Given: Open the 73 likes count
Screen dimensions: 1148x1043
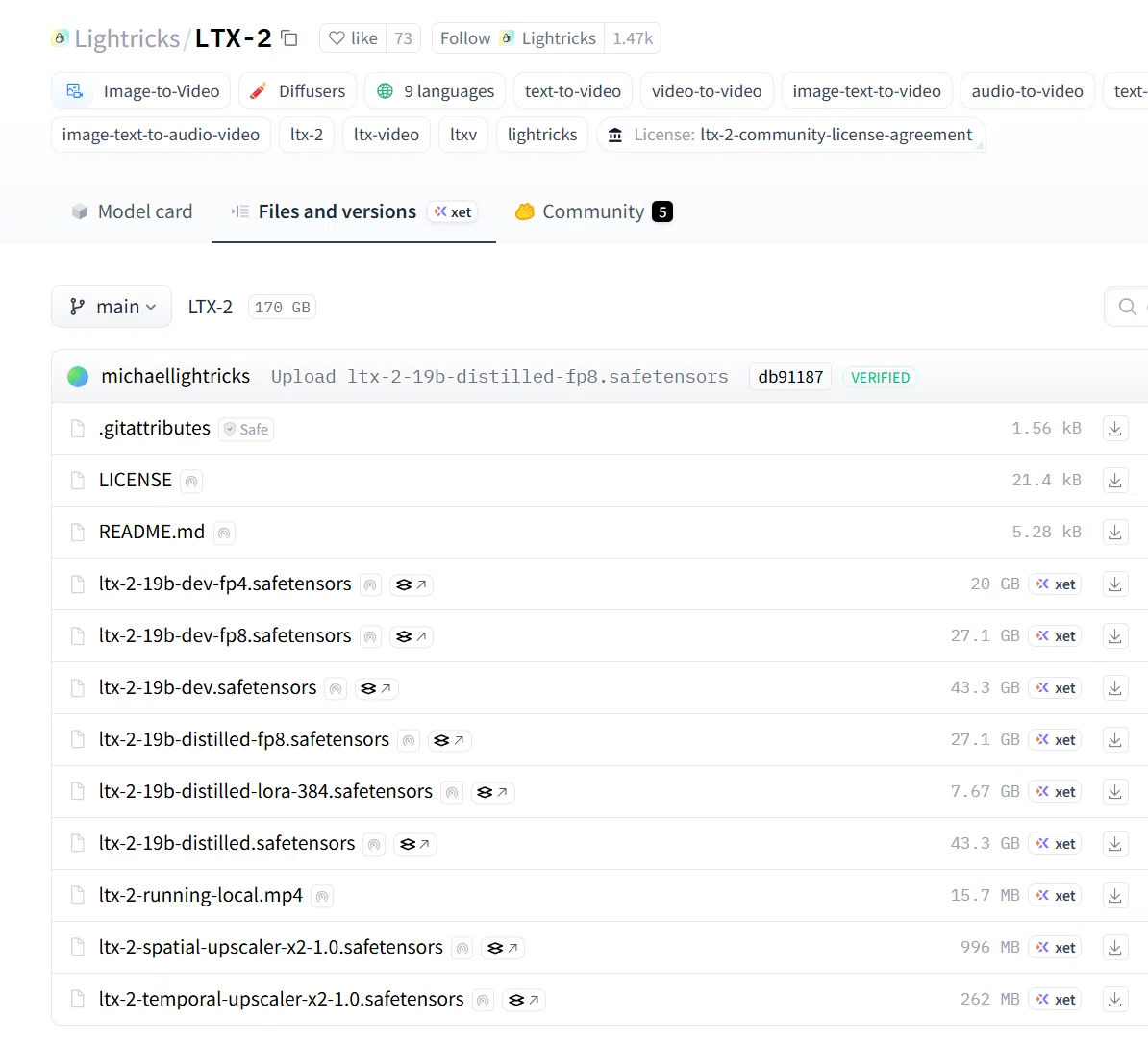Looking at the screenshot, I should [x=404, y=38].
